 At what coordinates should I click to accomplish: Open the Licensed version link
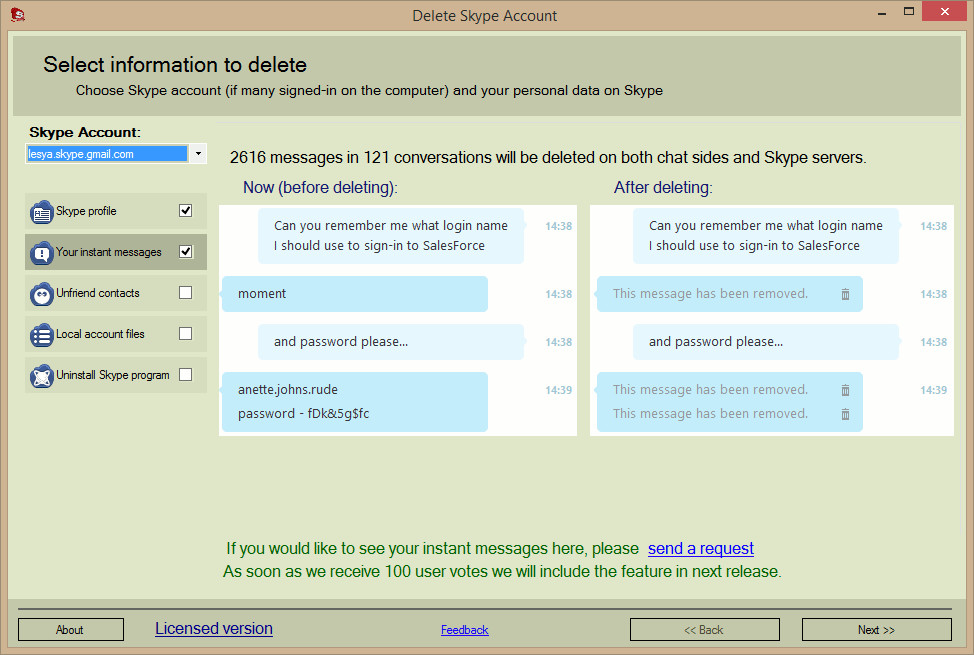pyautogui.click(x=214, y=628)
